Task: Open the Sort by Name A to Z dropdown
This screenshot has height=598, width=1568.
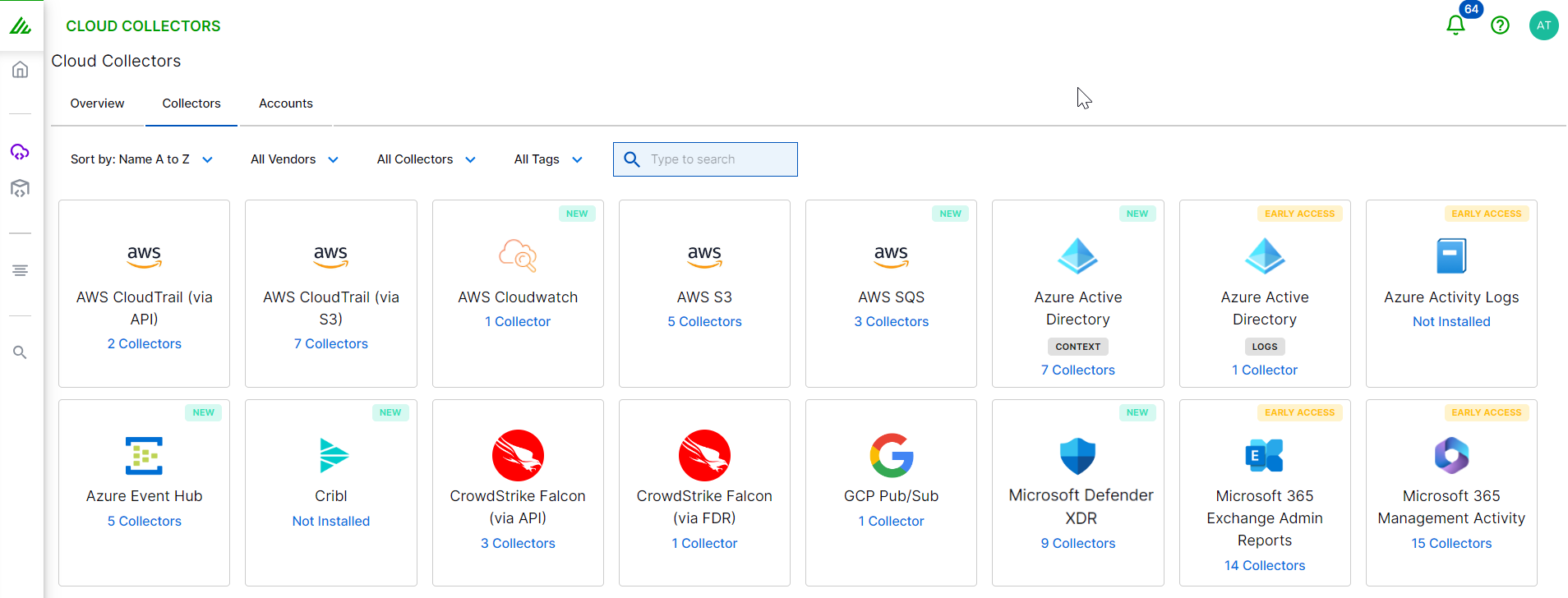Action: tap(142, 159)
